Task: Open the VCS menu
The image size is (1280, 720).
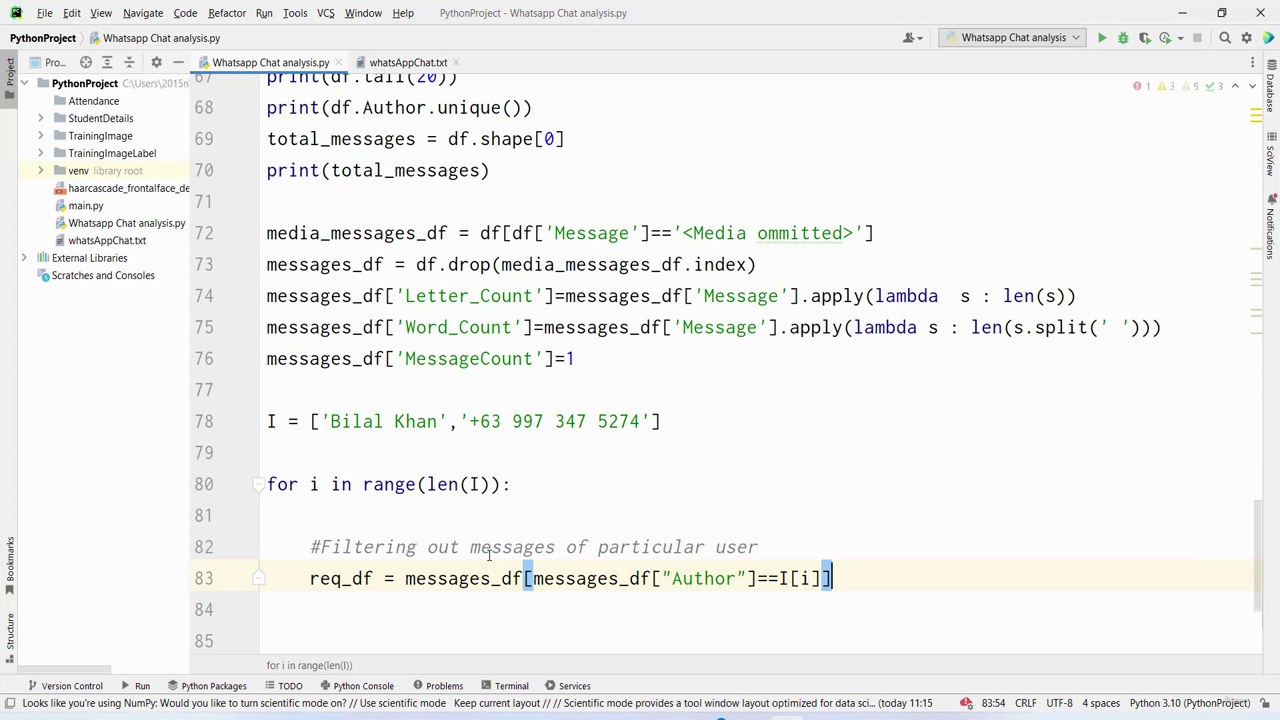Action: tap(325, 13)
